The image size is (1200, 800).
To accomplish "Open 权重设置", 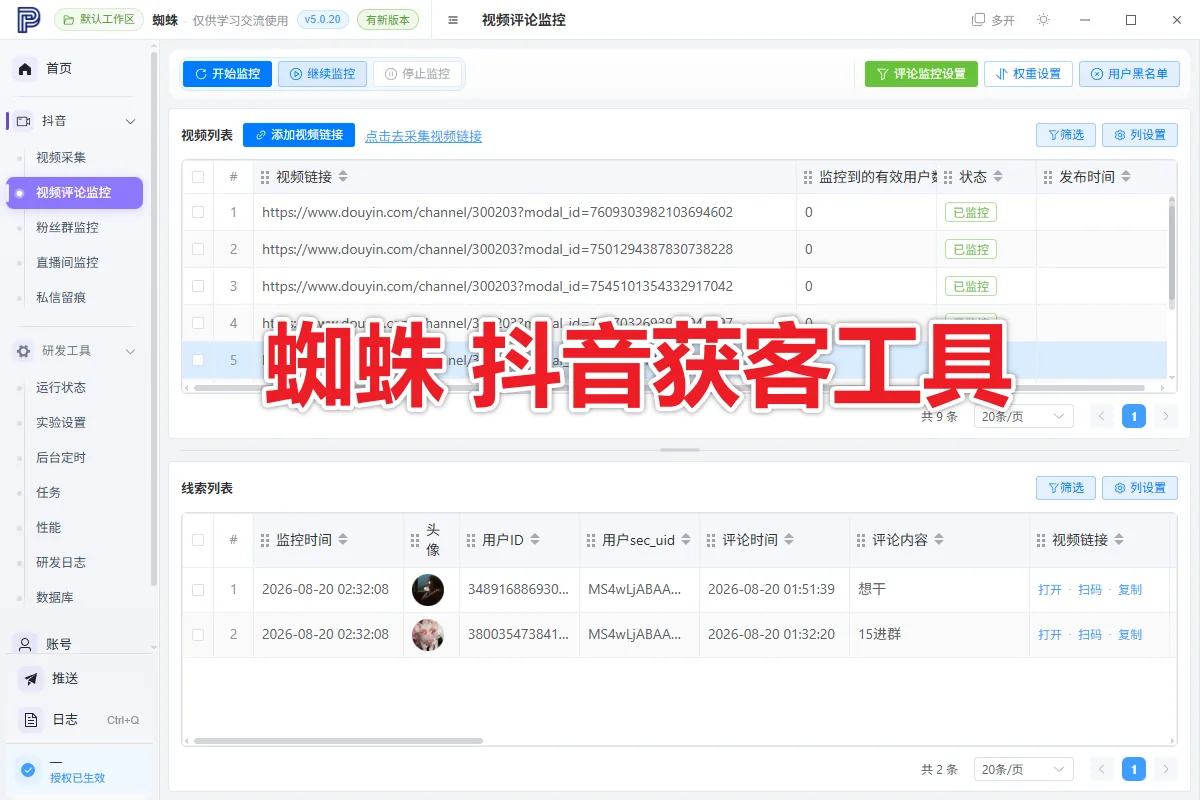I will coord(1028,74).
